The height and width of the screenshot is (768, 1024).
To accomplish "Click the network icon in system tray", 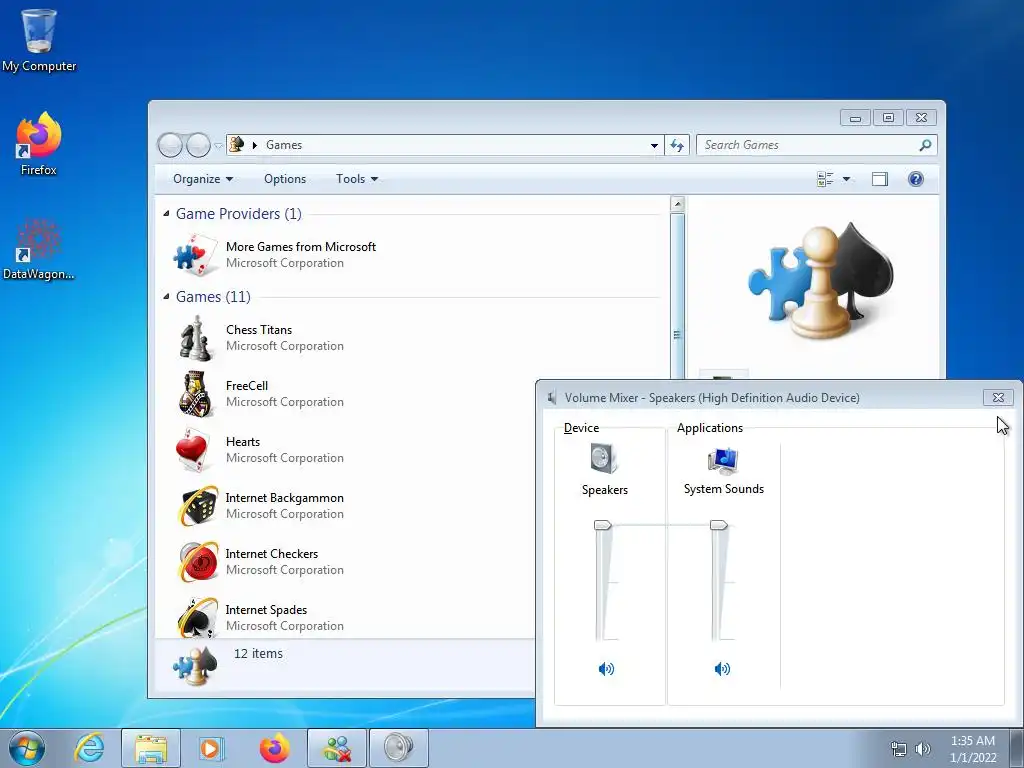I will tap(899, 749).
